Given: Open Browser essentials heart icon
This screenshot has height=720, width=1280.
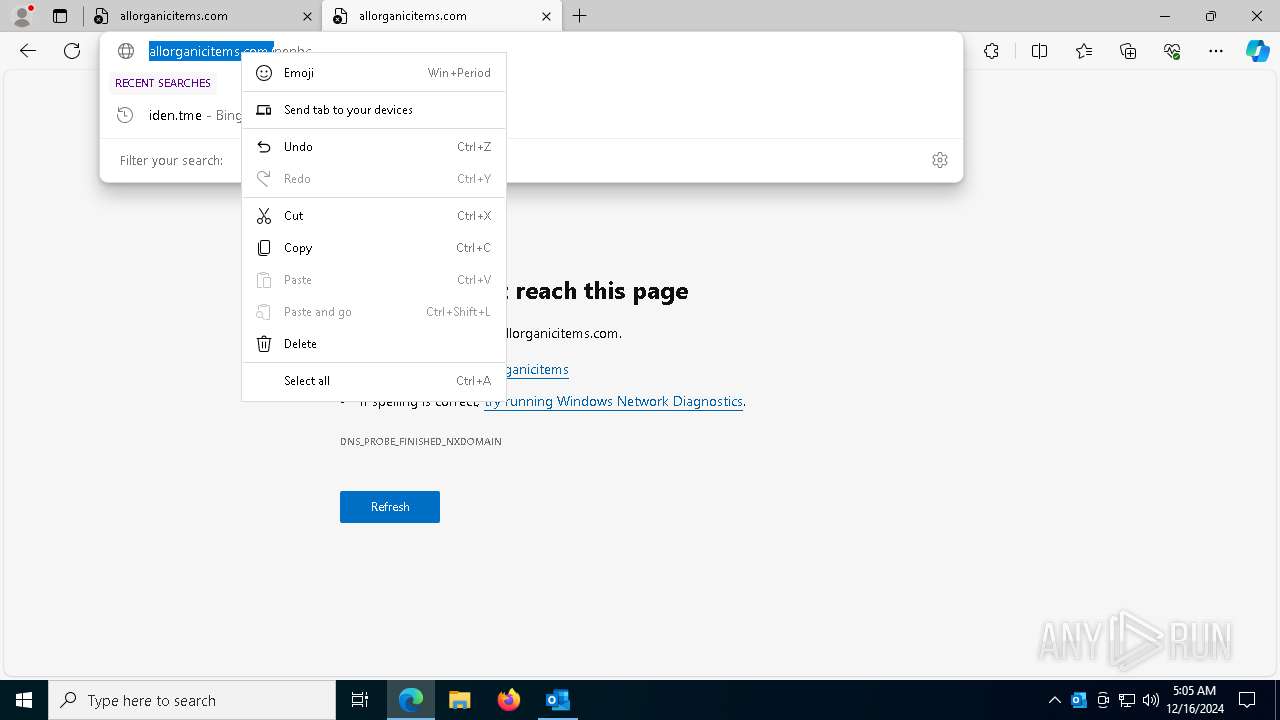Looking at the screenshot, I should 1172,51.
